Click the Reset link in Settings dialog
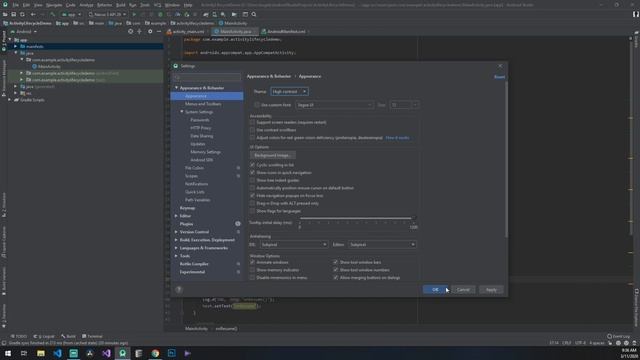 (x=499, y=77)
